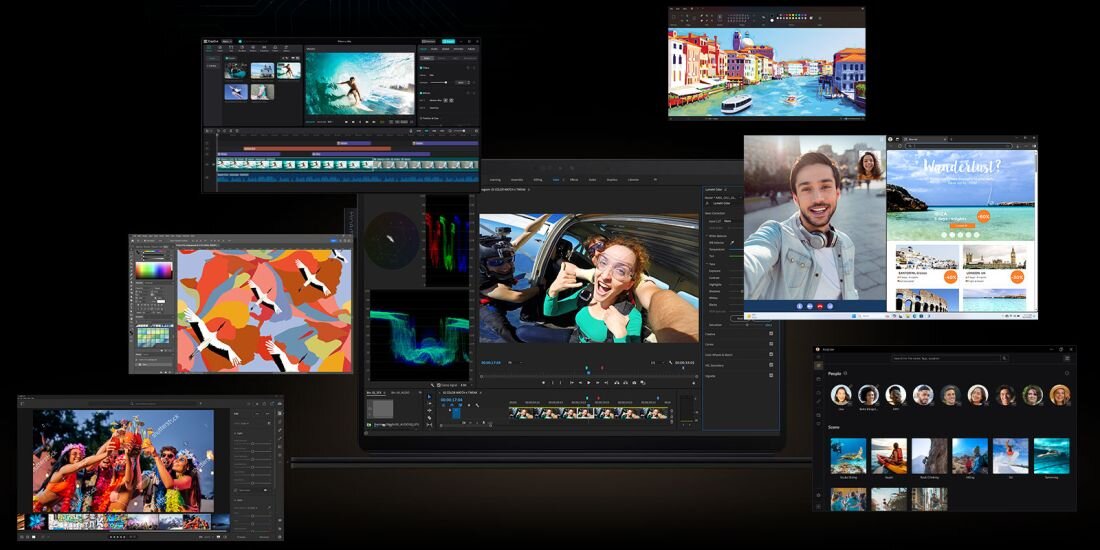
Task: Toggle the Vignette section checkbox
Action: point(771,376)
